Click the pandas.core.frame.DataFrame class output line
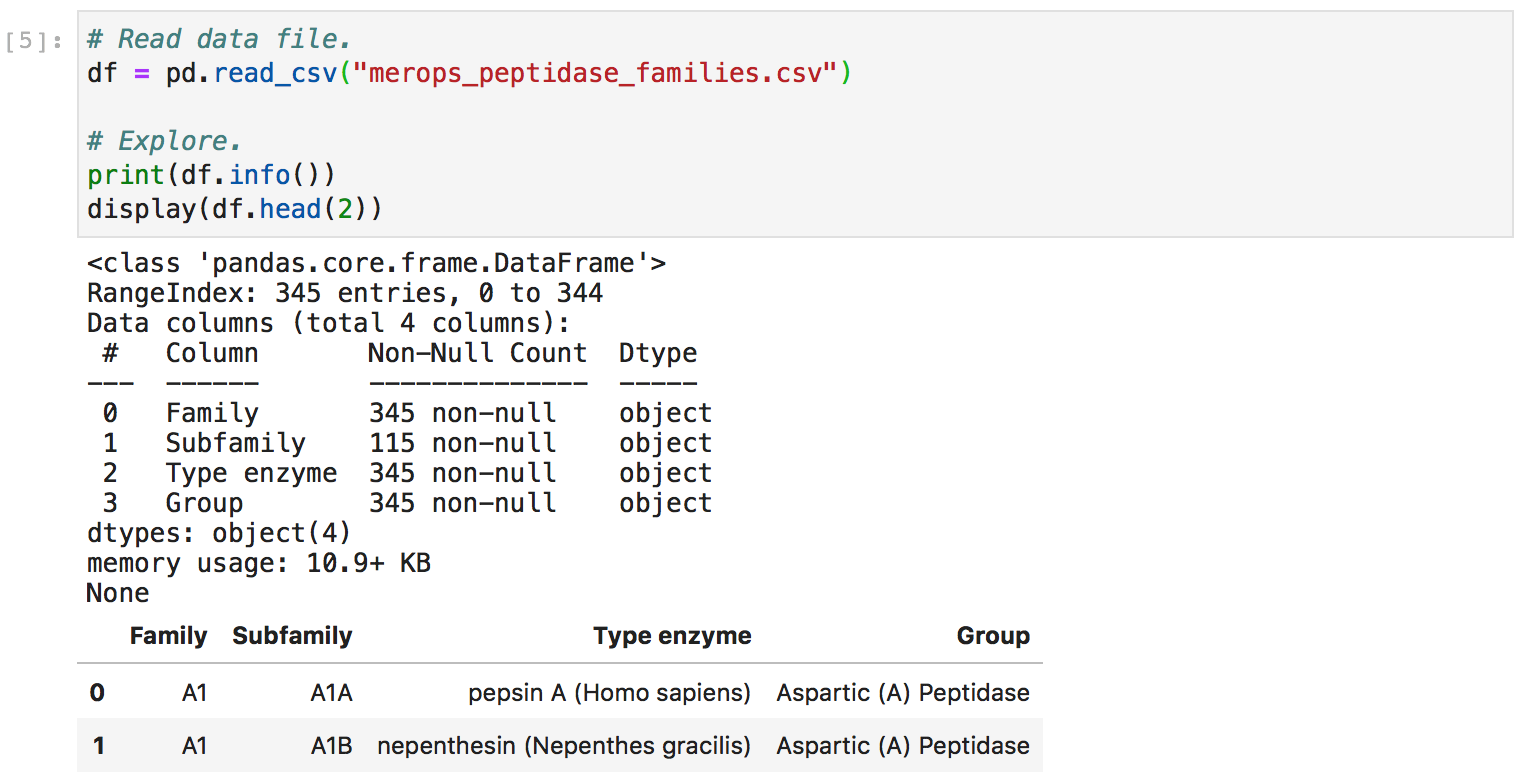Image resolution: width=1522 pixels, height=784 pixels. [376, 264]
